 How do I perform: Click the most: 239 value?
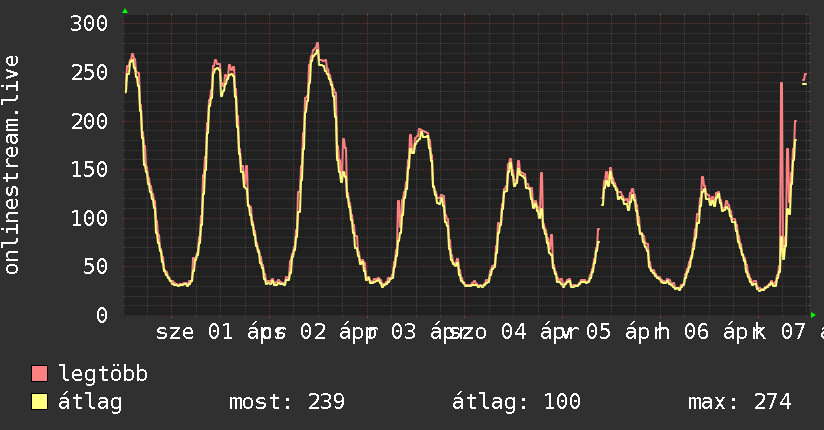click(287, 402)
